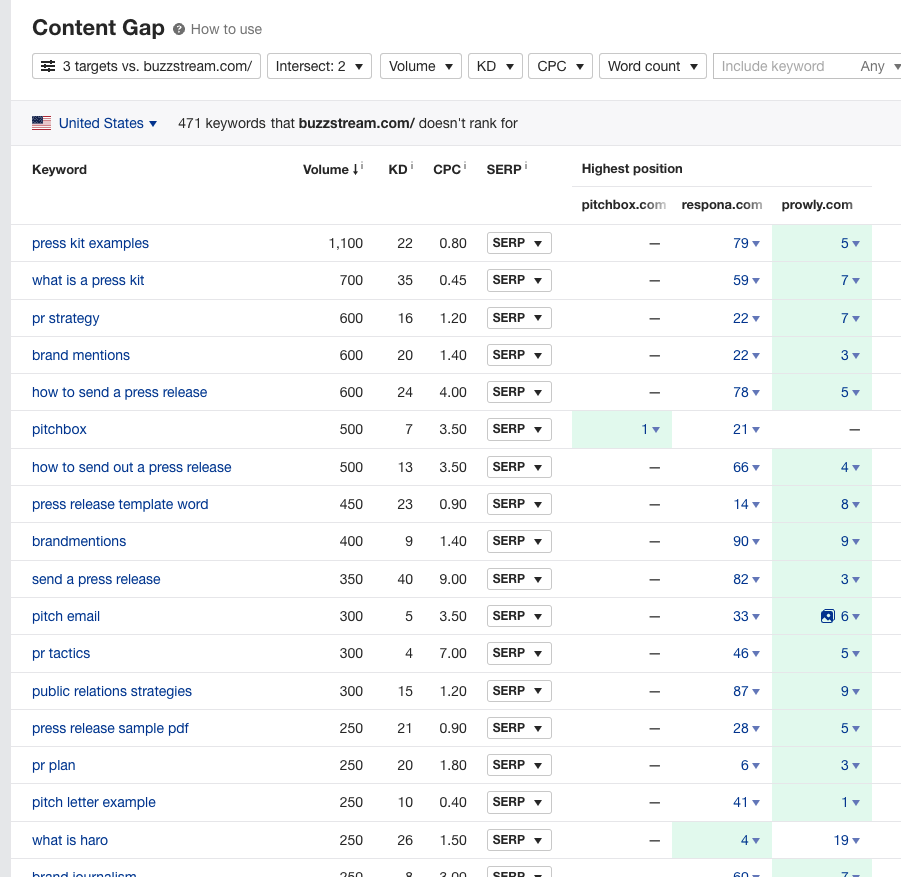
Task: Expand SERP for what is haro
Action: click(519, 840)
